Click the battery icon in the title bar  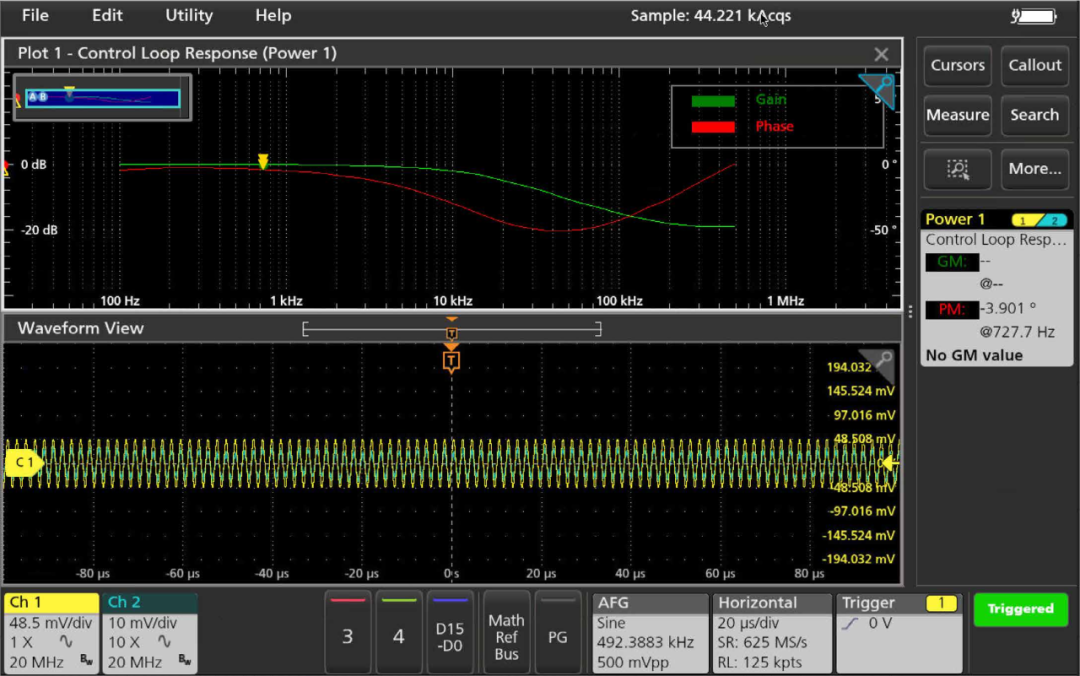coord(1032,15)
